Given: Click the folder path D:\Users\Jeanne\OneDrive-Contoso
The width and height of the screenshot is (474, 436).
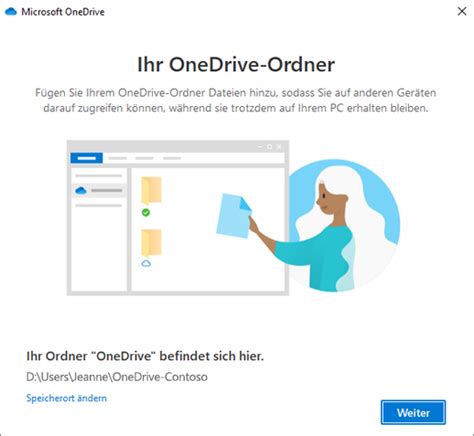Looking at the screenshot, I should (117, 377).
